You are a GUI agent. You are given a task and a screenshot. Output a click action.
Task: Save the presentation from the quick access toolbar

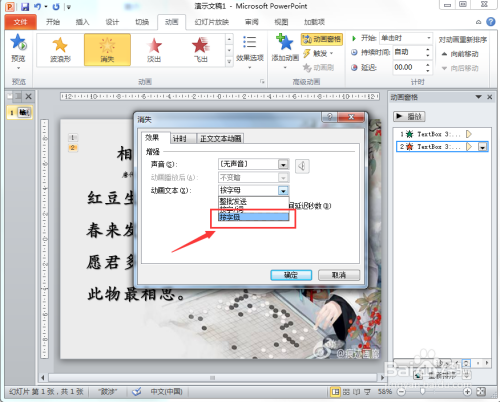coord(25,6)
